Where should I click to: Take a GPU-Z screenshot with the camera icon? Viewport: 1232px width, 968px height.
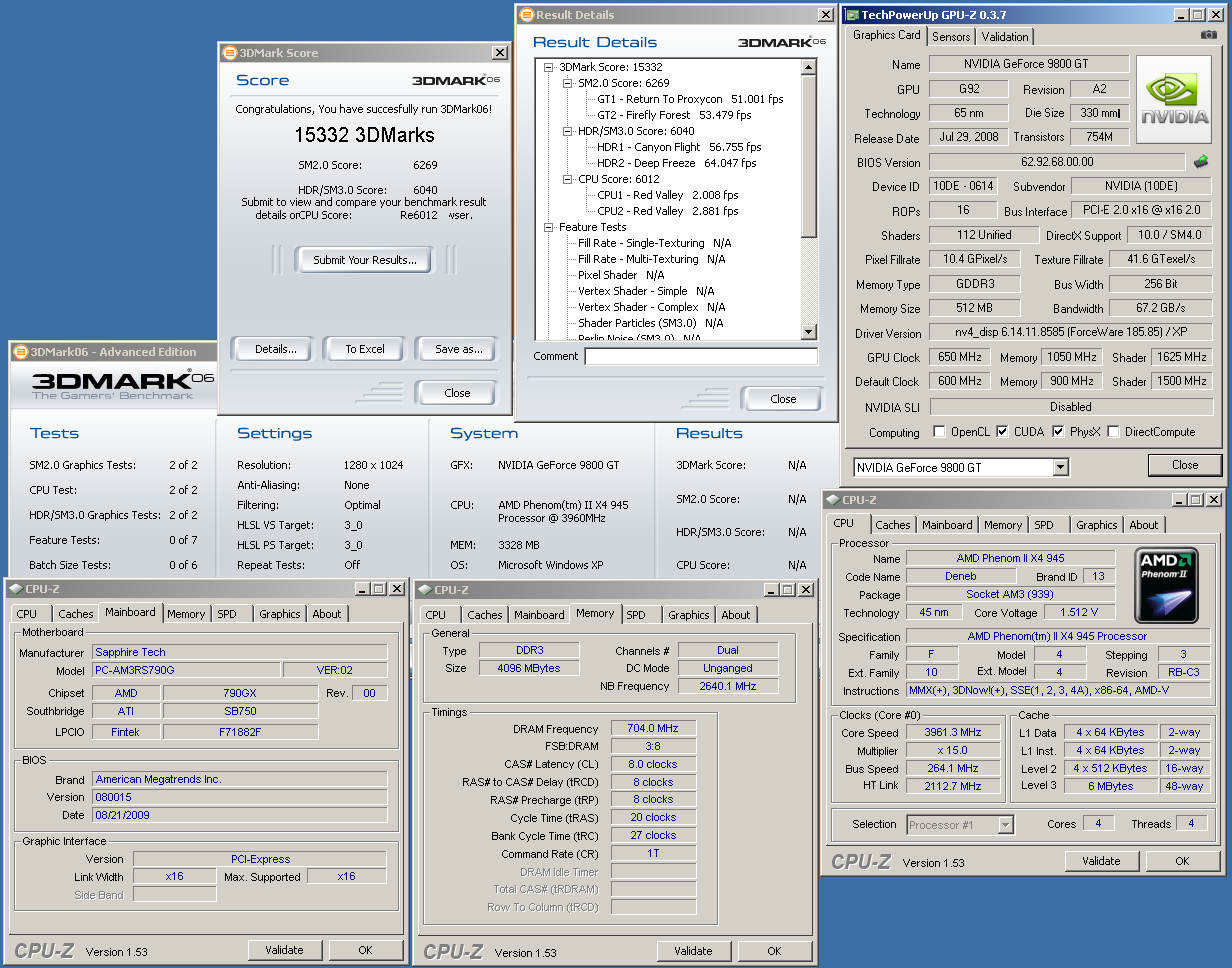tap(1209, 34)
